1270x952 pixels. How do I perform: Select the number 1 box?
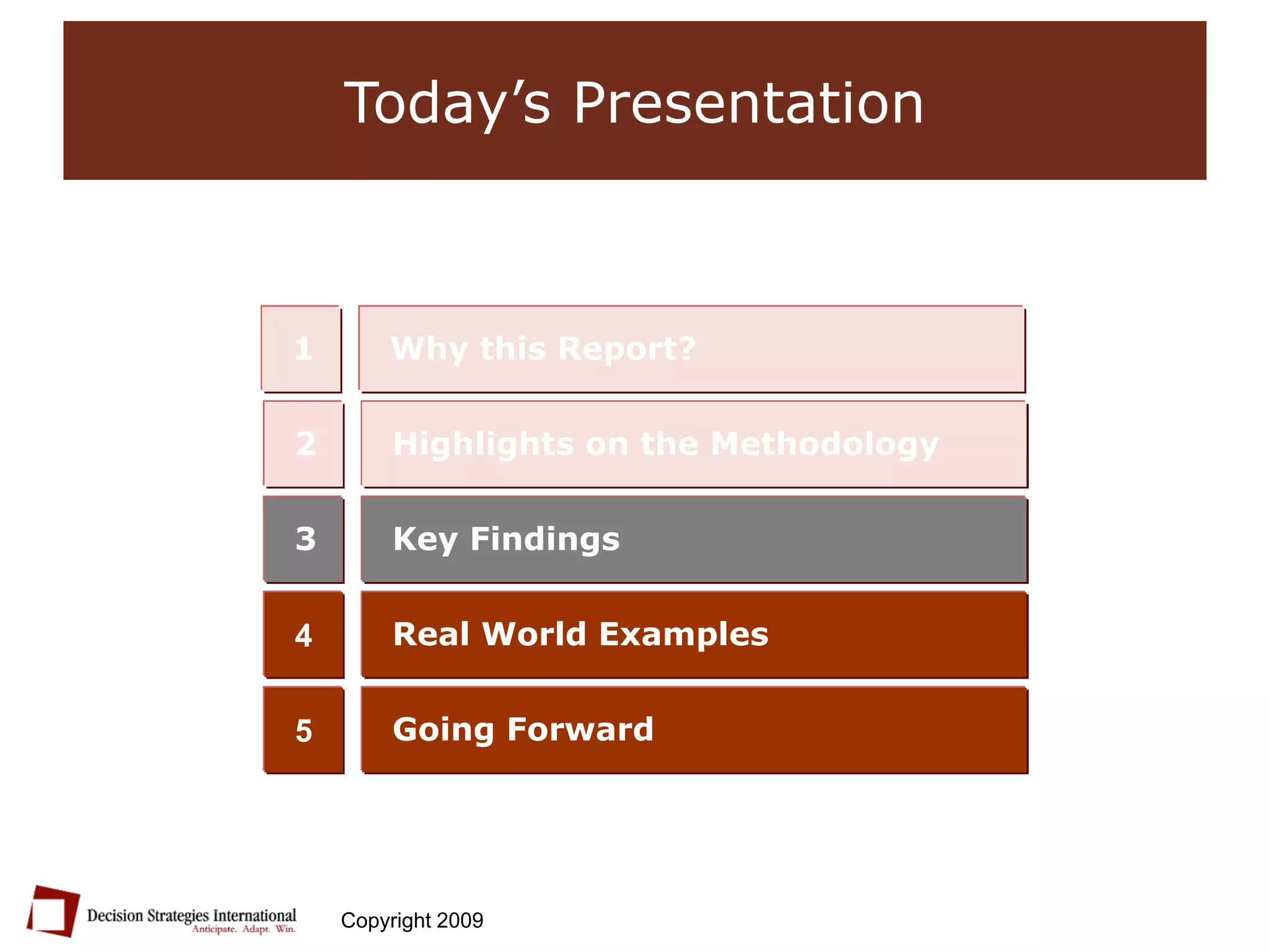tap(301, 349)
